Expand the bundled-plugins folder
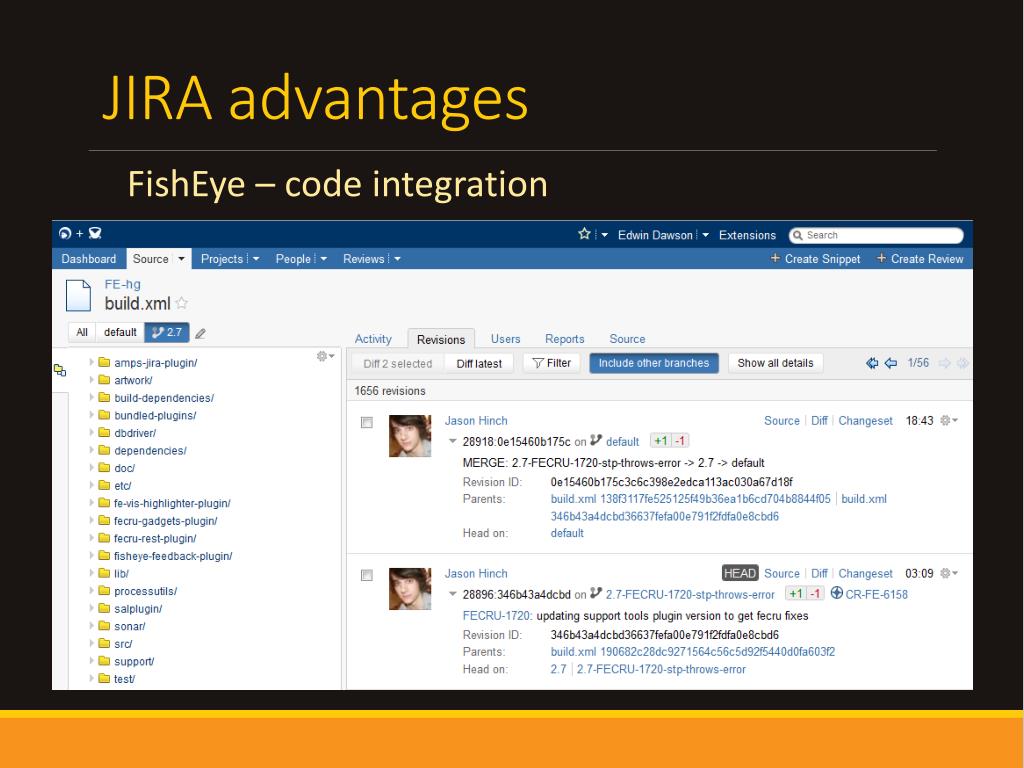The width and height of the screenshot is (1024, 768). click(91, 415)
